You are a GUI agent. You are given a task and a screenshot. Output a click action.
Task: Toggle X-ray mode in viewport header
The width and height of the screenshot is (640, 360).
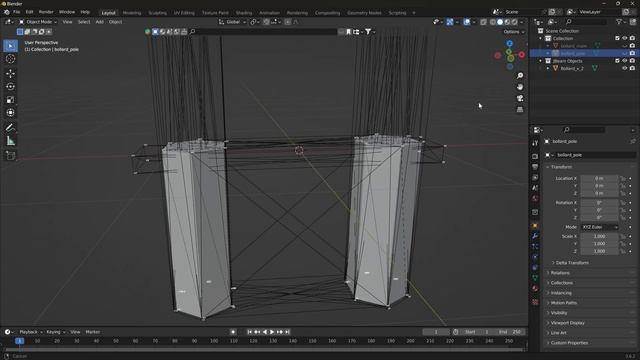[483, 22]
